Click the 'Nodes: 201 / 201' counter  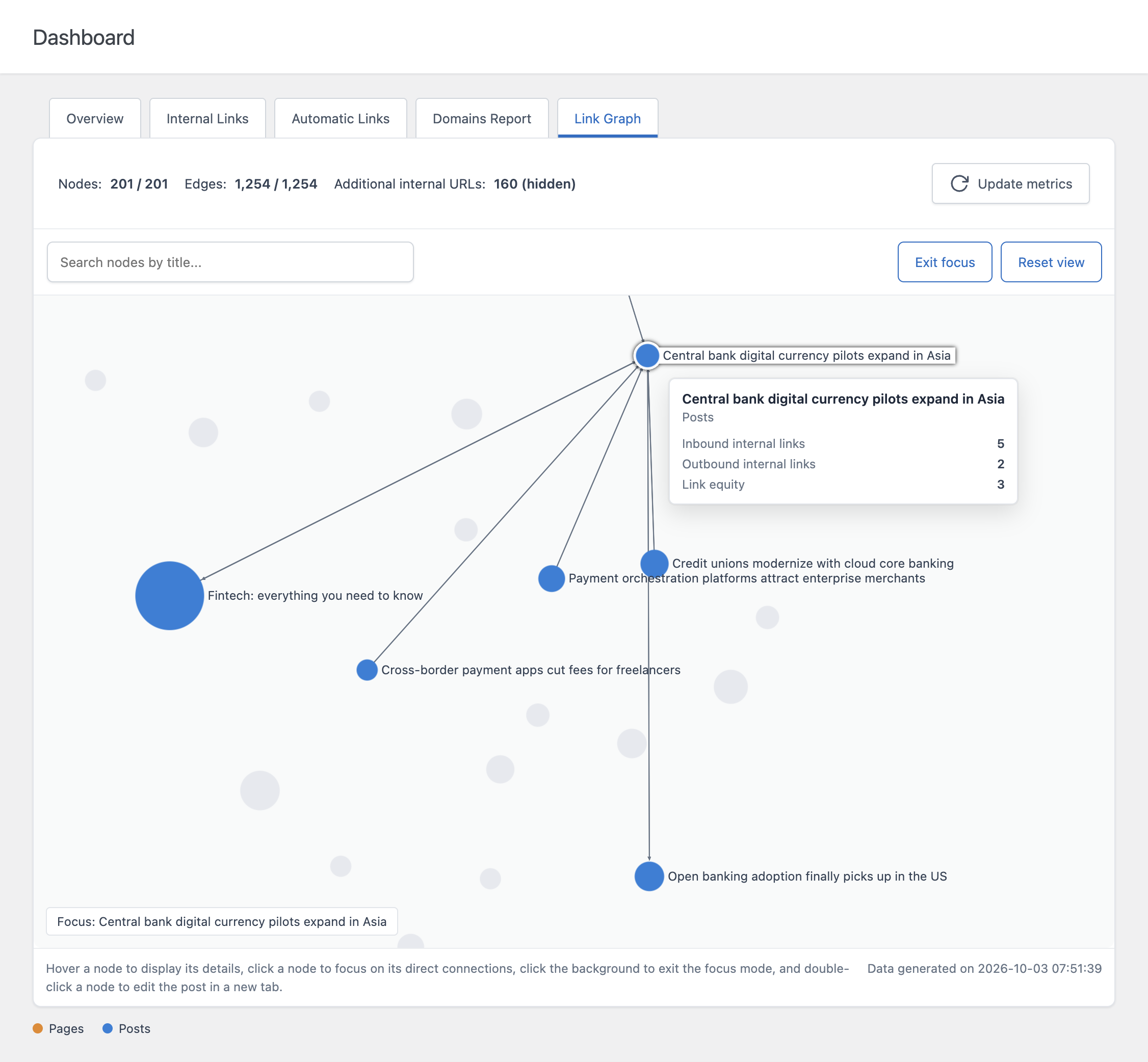[113, 184]
